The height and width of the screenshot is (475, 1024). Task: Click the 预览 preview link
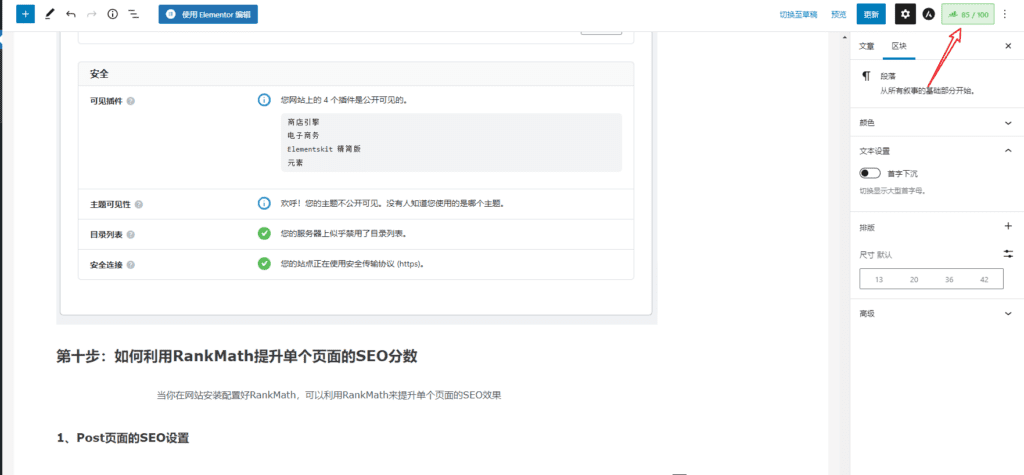[839, 14]
